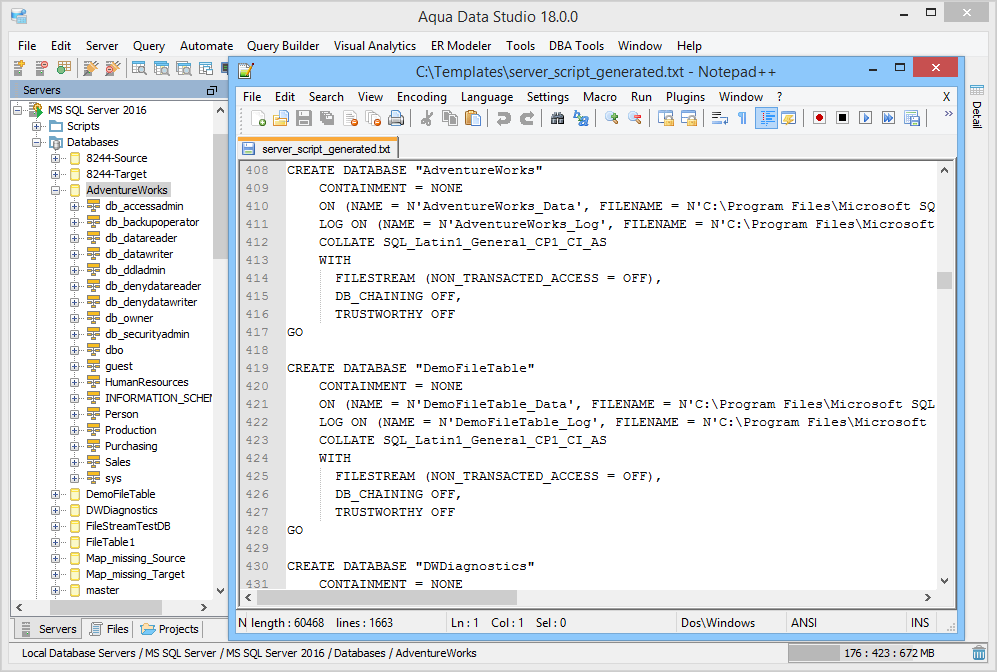Click the INS insert mode status bar field
Image resolution: width=997 pixels, height=672 pixels.
tap(920, 623)
